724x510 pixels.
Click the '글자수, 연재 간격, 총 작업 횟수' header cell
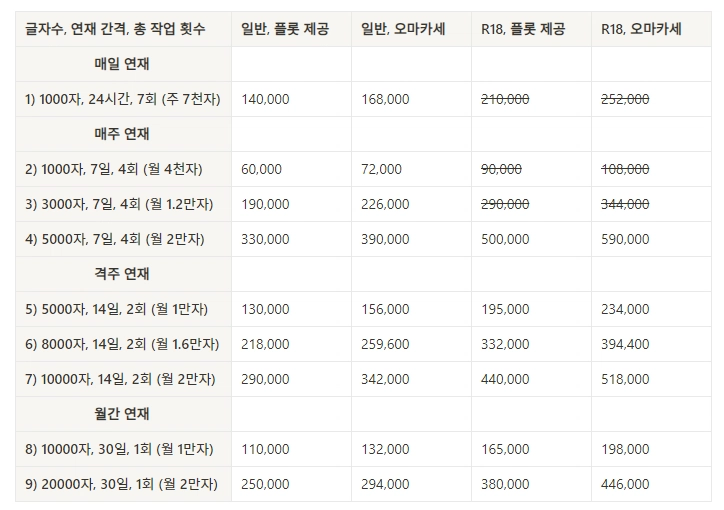pos(115,29)
